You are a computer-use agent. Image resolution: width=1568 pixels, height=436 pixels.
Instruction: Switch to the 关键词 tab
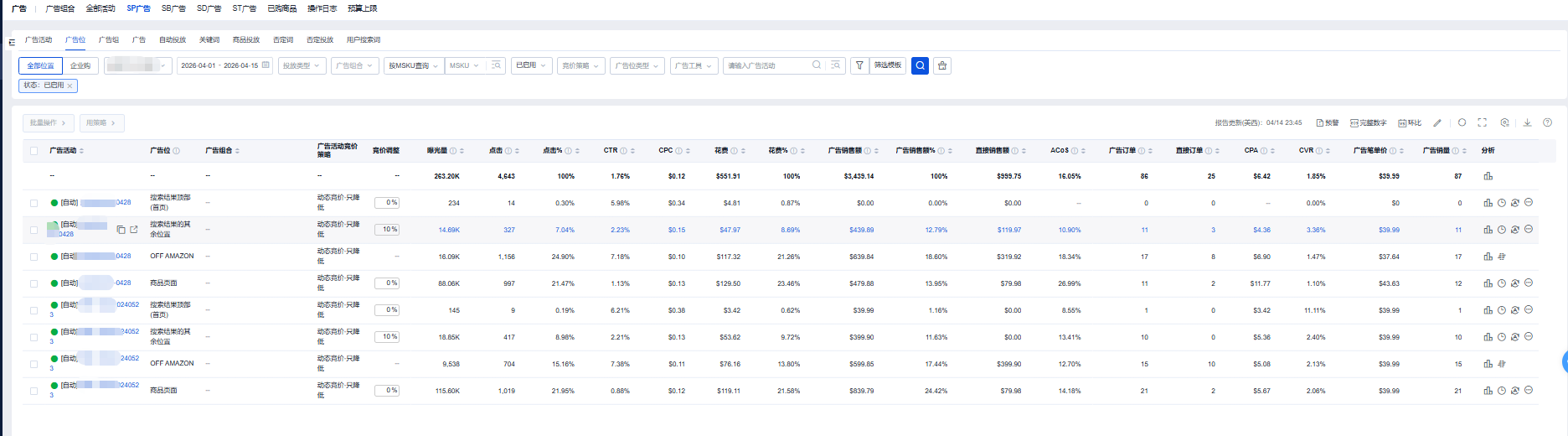(209, 39)
